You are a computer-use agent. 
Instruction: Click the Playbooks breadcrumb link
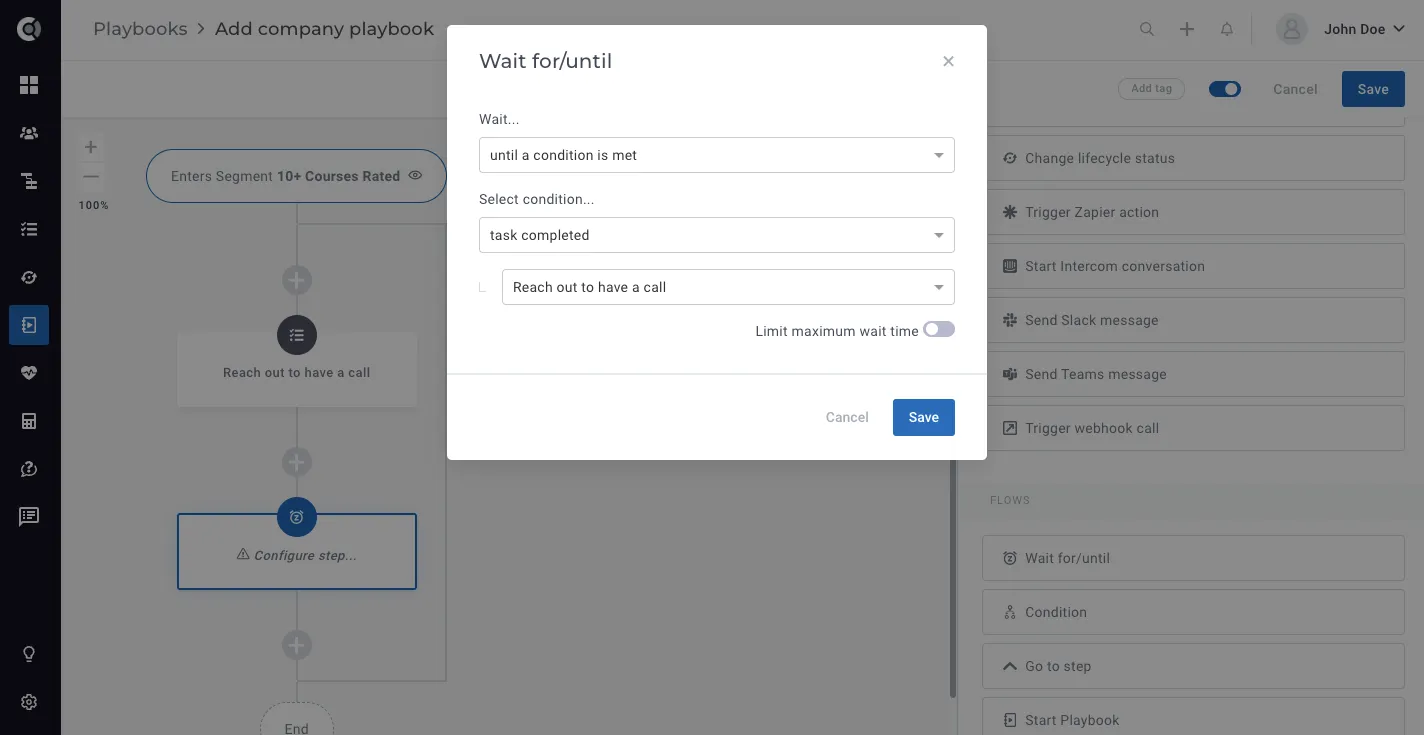140,29
